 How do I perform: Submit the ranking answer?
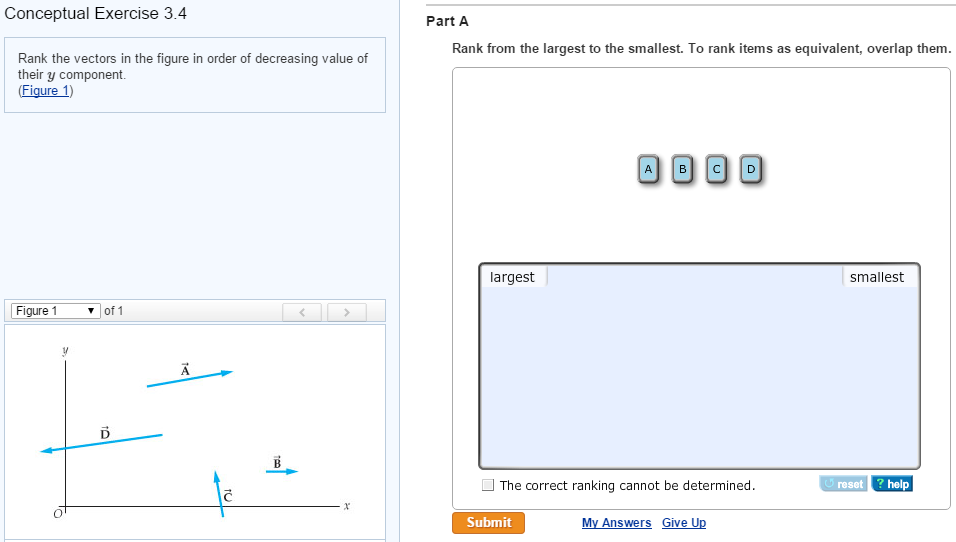click(488, 523)
